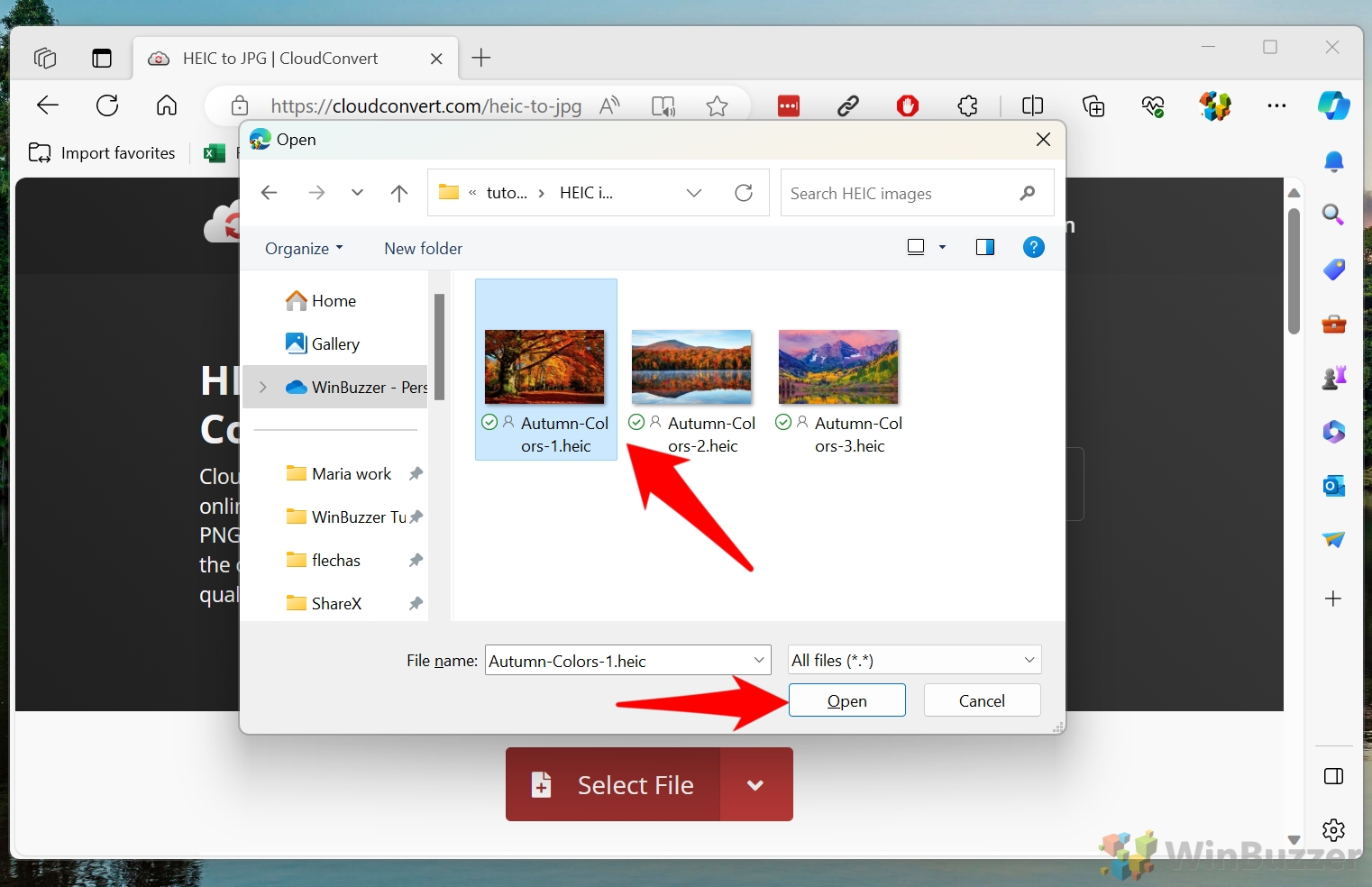This screenshot has height=887, width=1372.
Task: Open Browser essentials heart-rate icon
Action: [x=1154, y=105]
